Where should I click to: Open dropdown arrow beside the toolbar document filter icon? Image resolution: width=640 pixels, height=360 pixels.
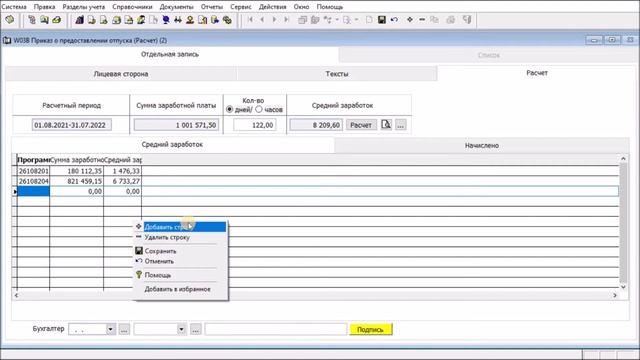pos(356,20)
